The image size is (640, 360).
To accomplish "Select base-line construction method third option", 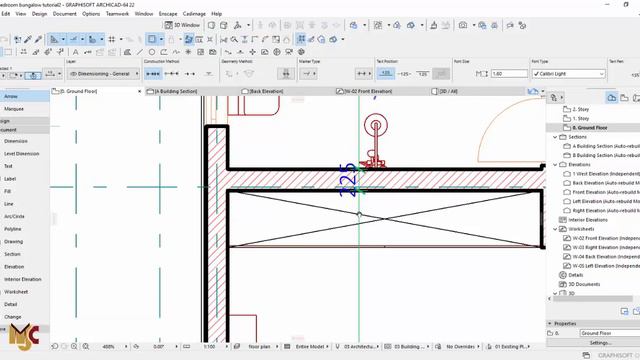I will click(x=189, y=74).
